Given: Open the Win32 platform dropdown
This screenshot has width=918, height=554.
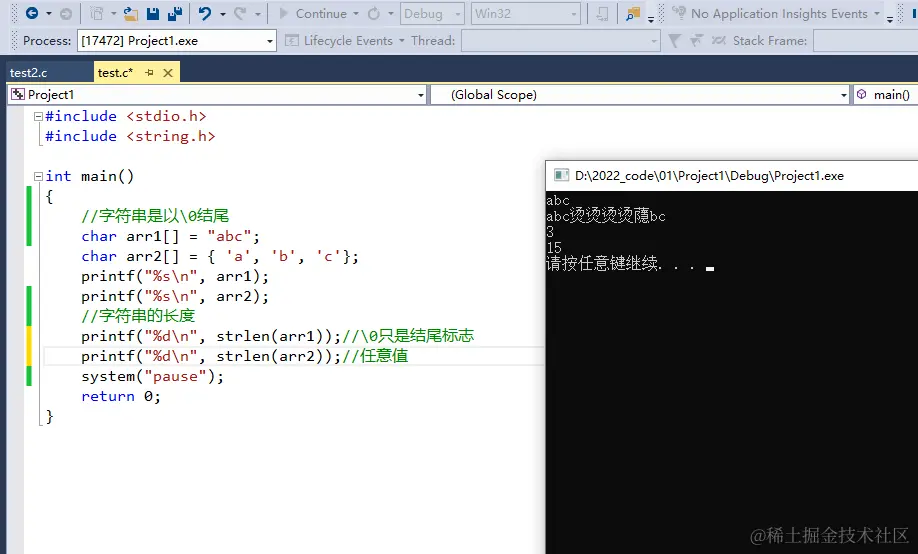Looking at the screenshot, I should (x=526, y=13).
